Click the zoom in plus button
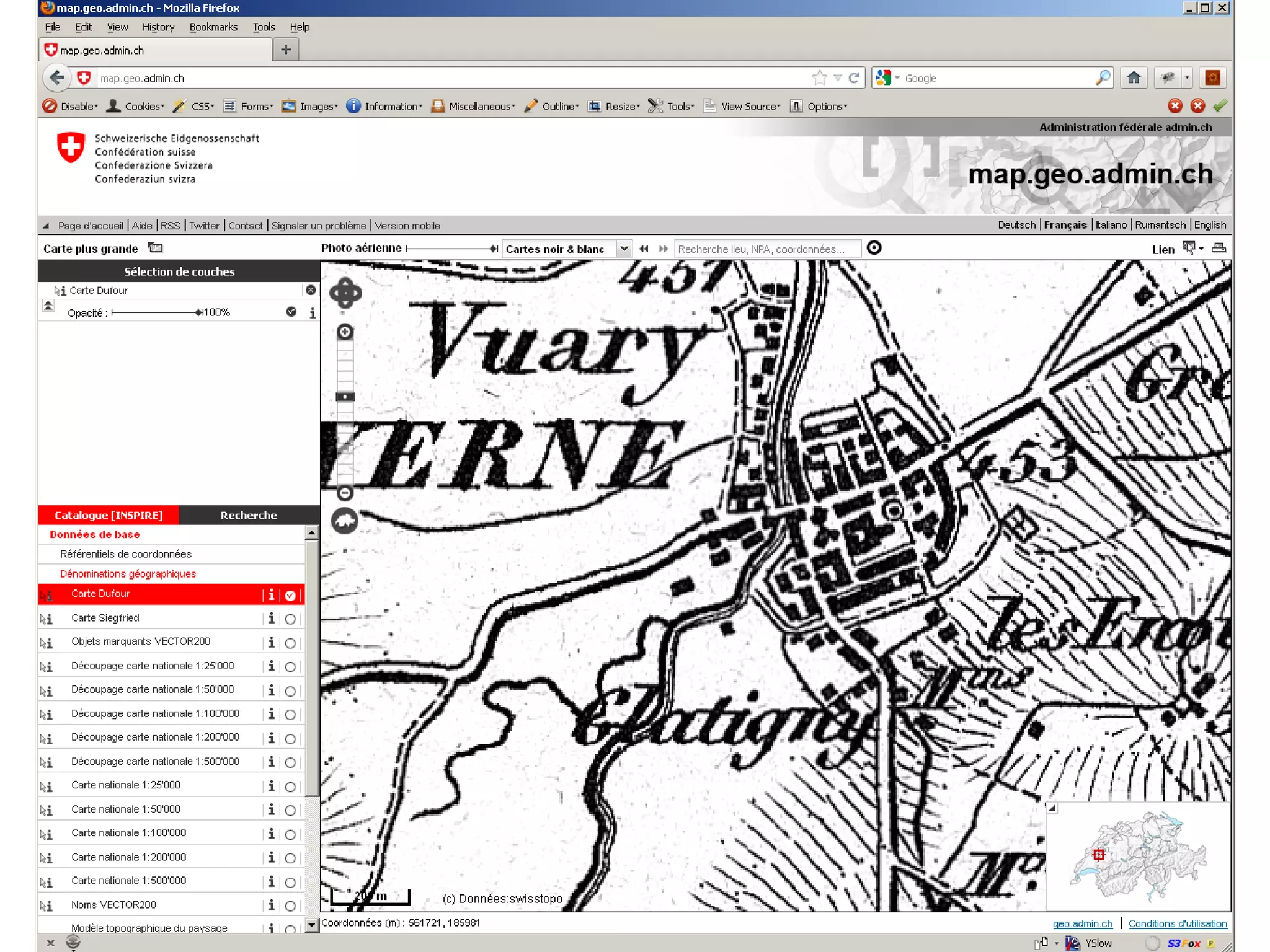Image resolution: width=1270 pixels, height=952 pixels. tap(345, 332)
